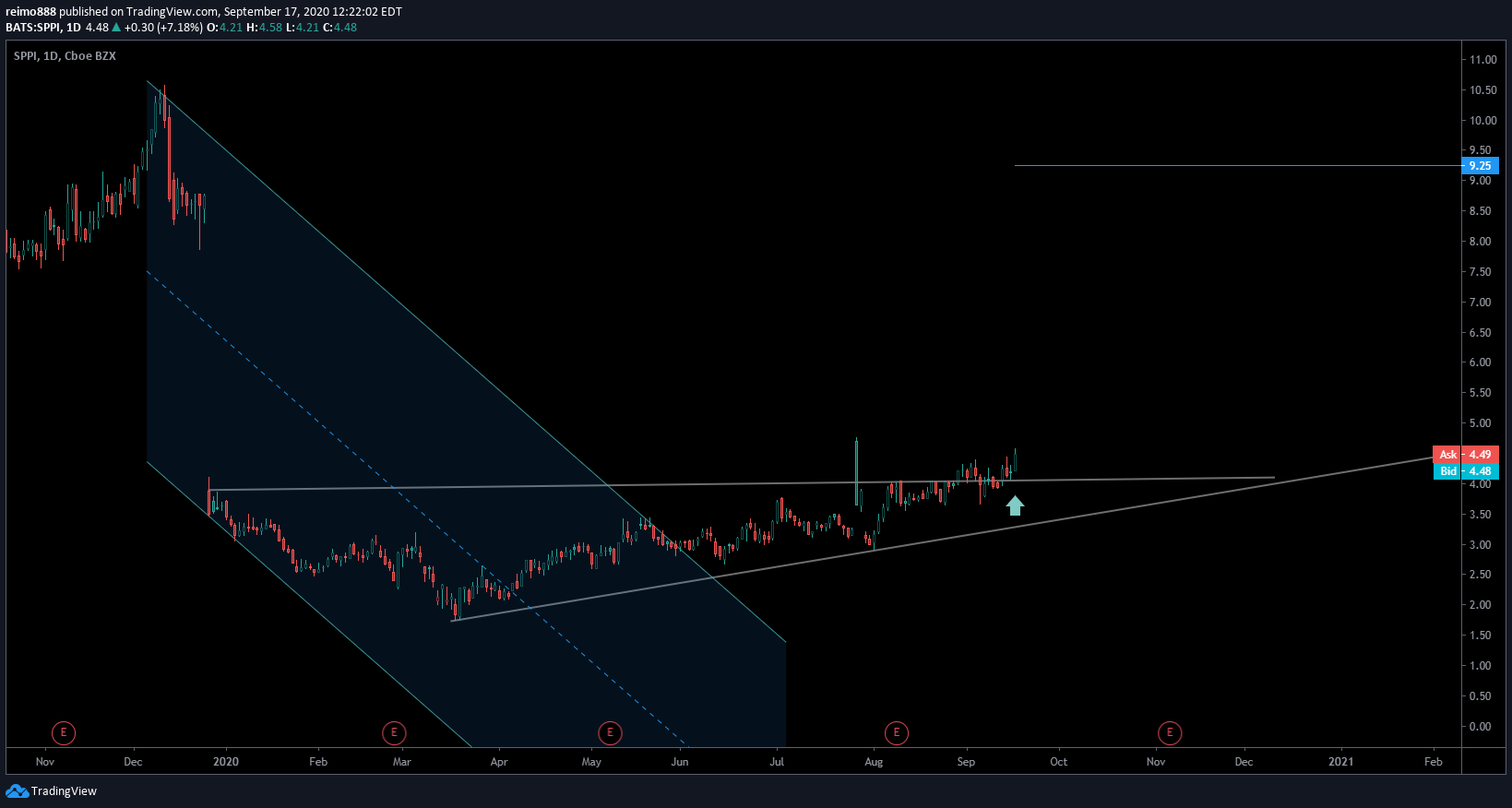Click the O:4.21 open value
This screenshot has height=808, width=1512.
click(x=224, y=28)
